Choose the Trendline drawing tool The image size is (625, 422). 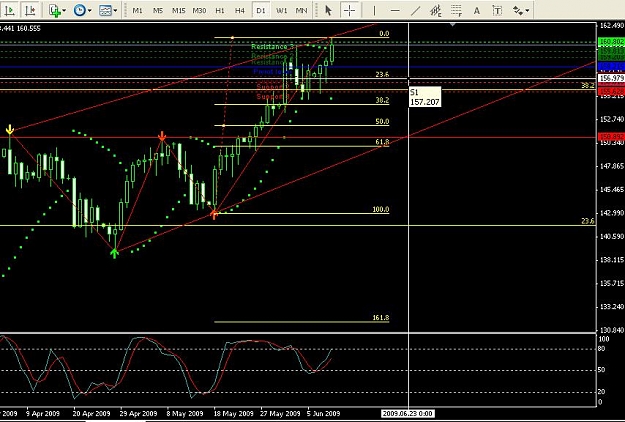pos(415,10)
